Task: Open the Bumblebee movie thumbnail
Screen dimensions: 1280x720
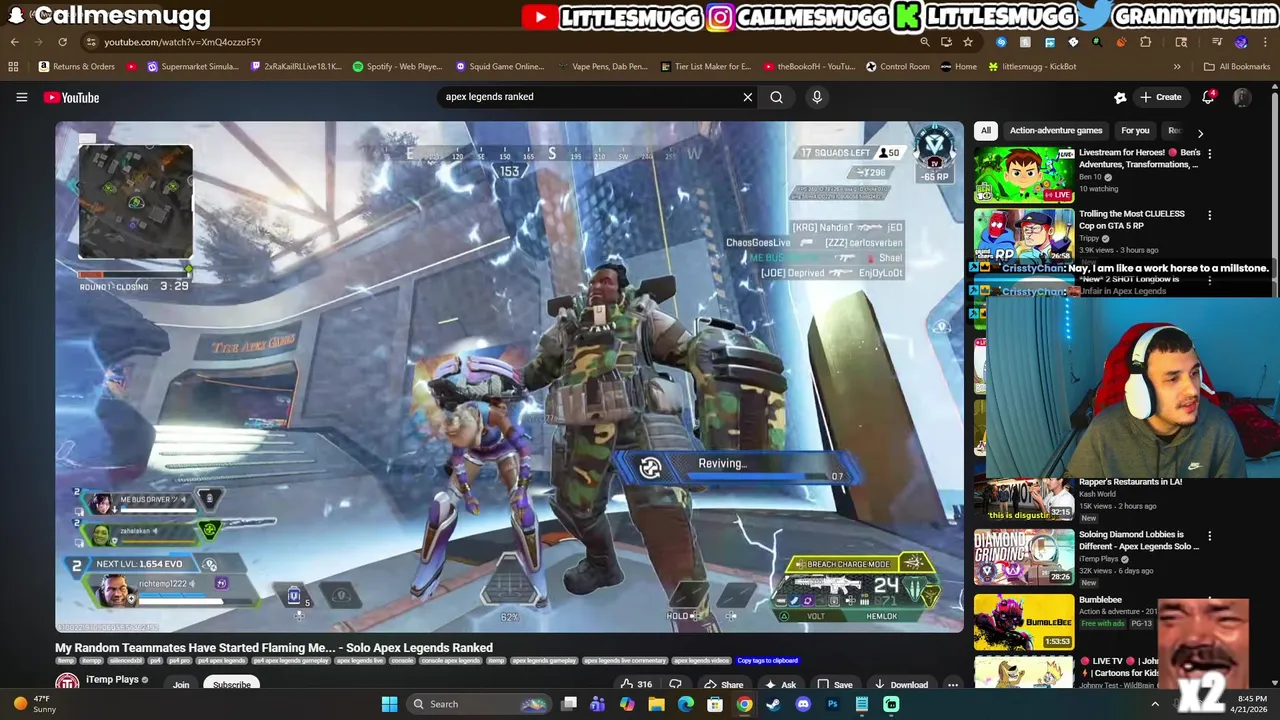Action: [1024, 622]
